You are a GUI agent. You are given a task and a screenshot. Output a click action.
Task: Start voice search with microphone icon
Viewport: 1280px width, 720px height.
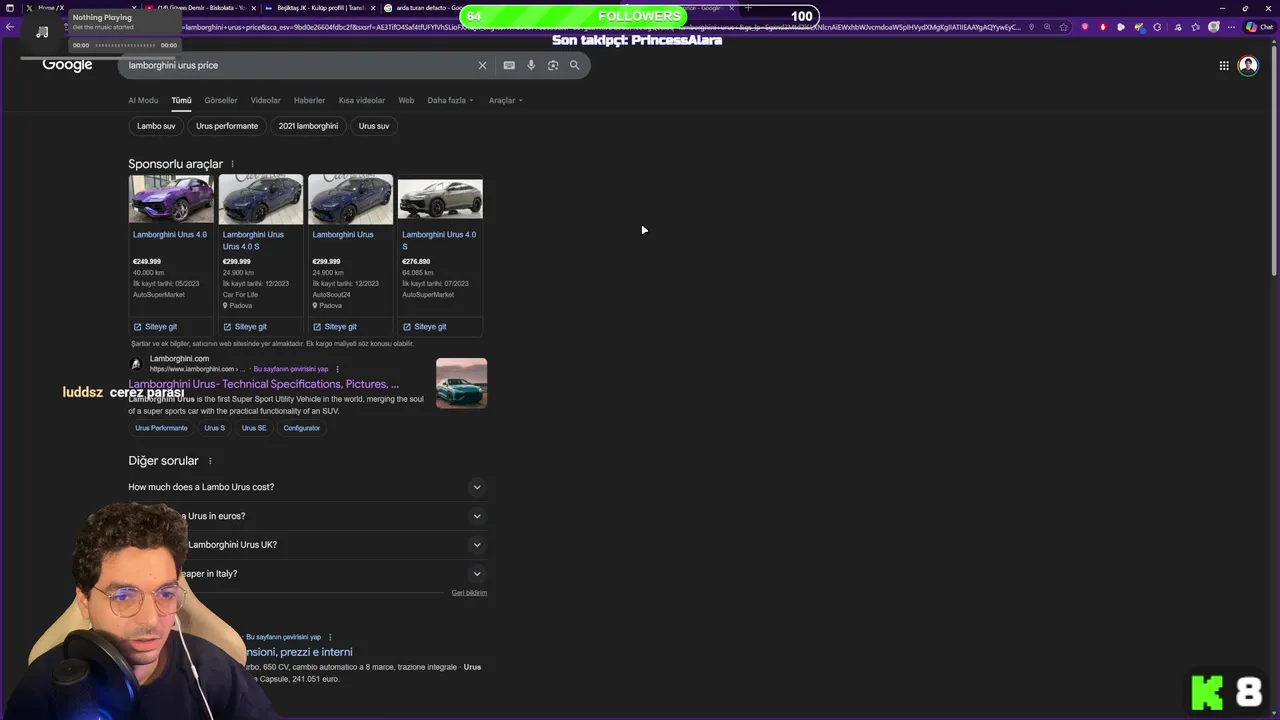pos(531,65)
